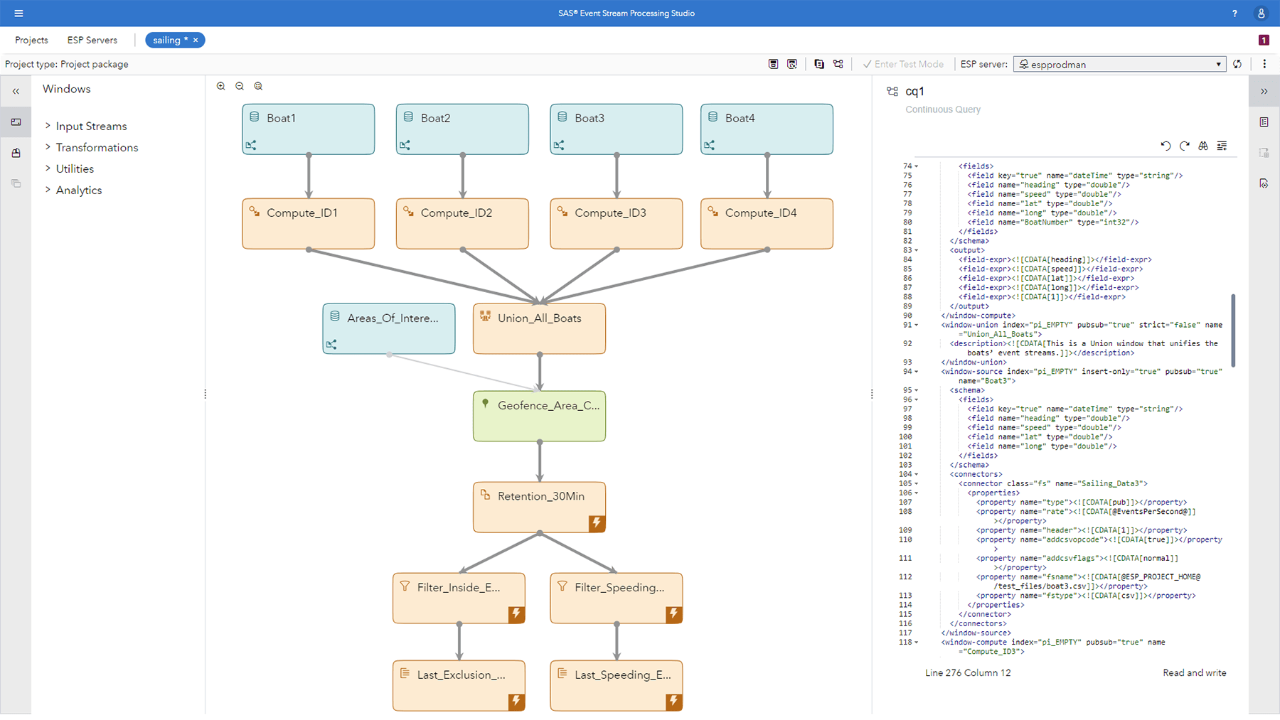Click the continuous query toolbar icon
Image resolution: width=1280 pixels, height=720 pixels.
(x=838, y=64)
